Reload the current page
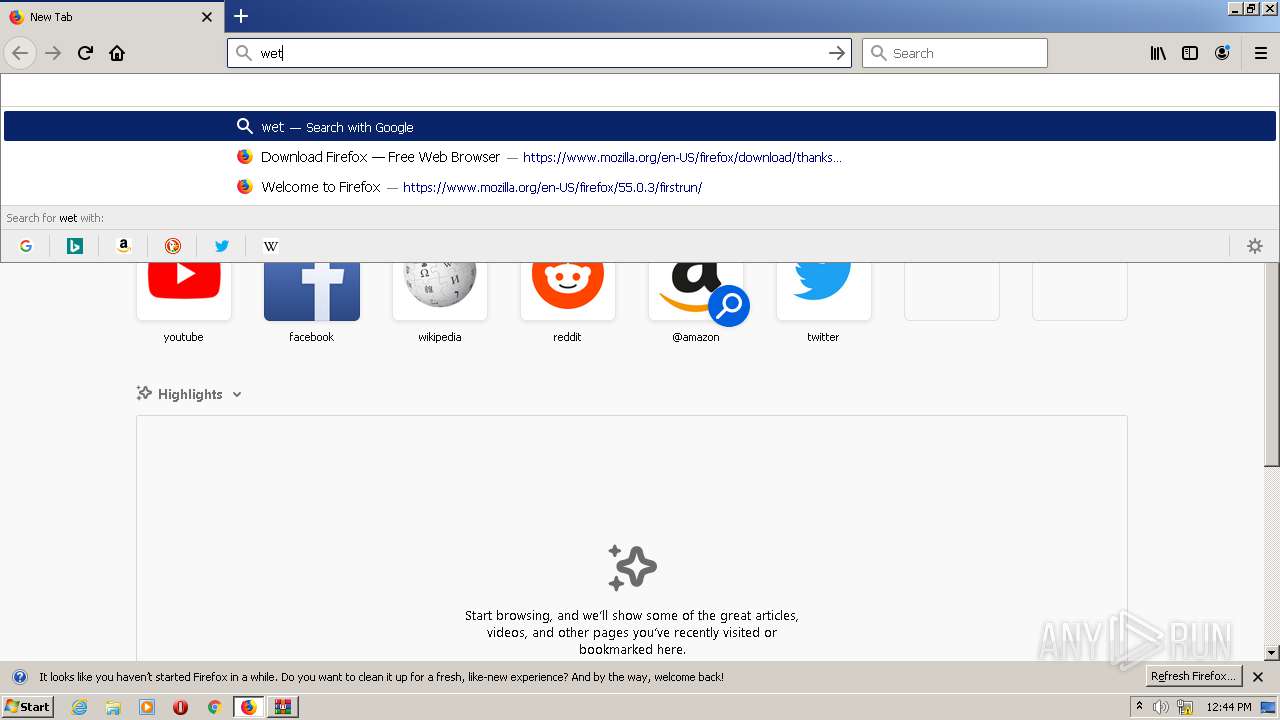 click(x=85, y=53)
